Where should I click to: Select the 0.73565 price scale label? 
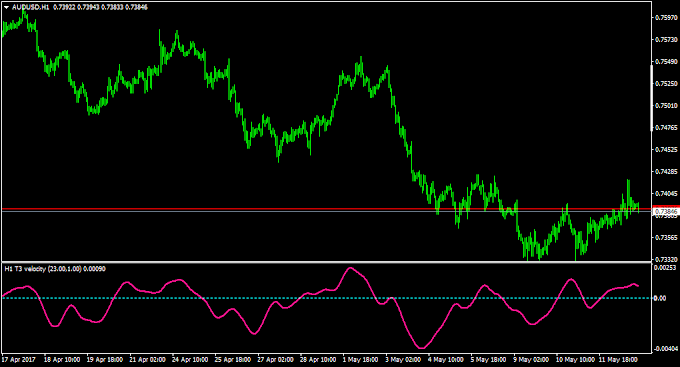point(666,238)
